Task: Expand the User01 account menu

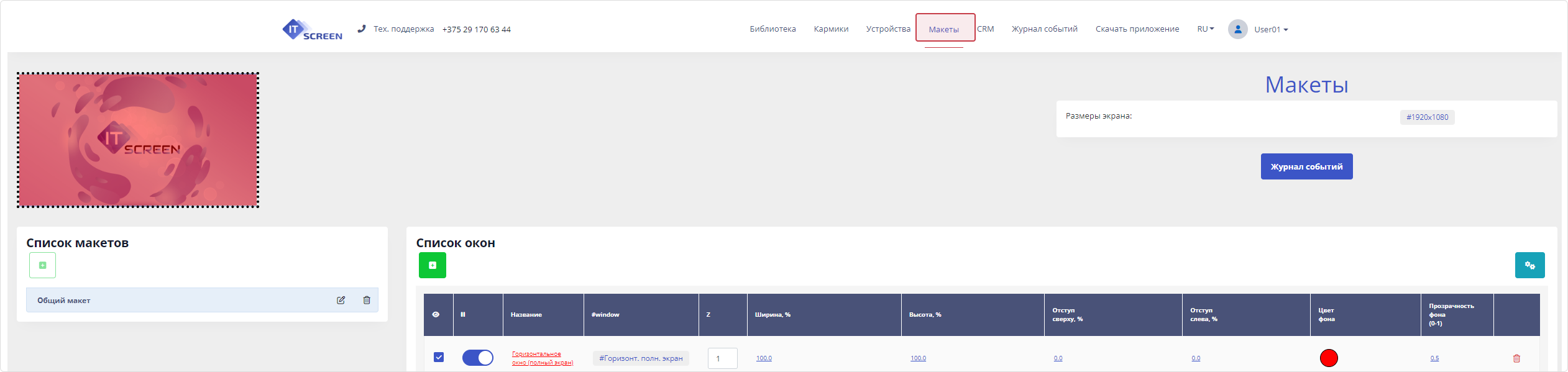Action: pyautogui.click(x=1271, y=29)
